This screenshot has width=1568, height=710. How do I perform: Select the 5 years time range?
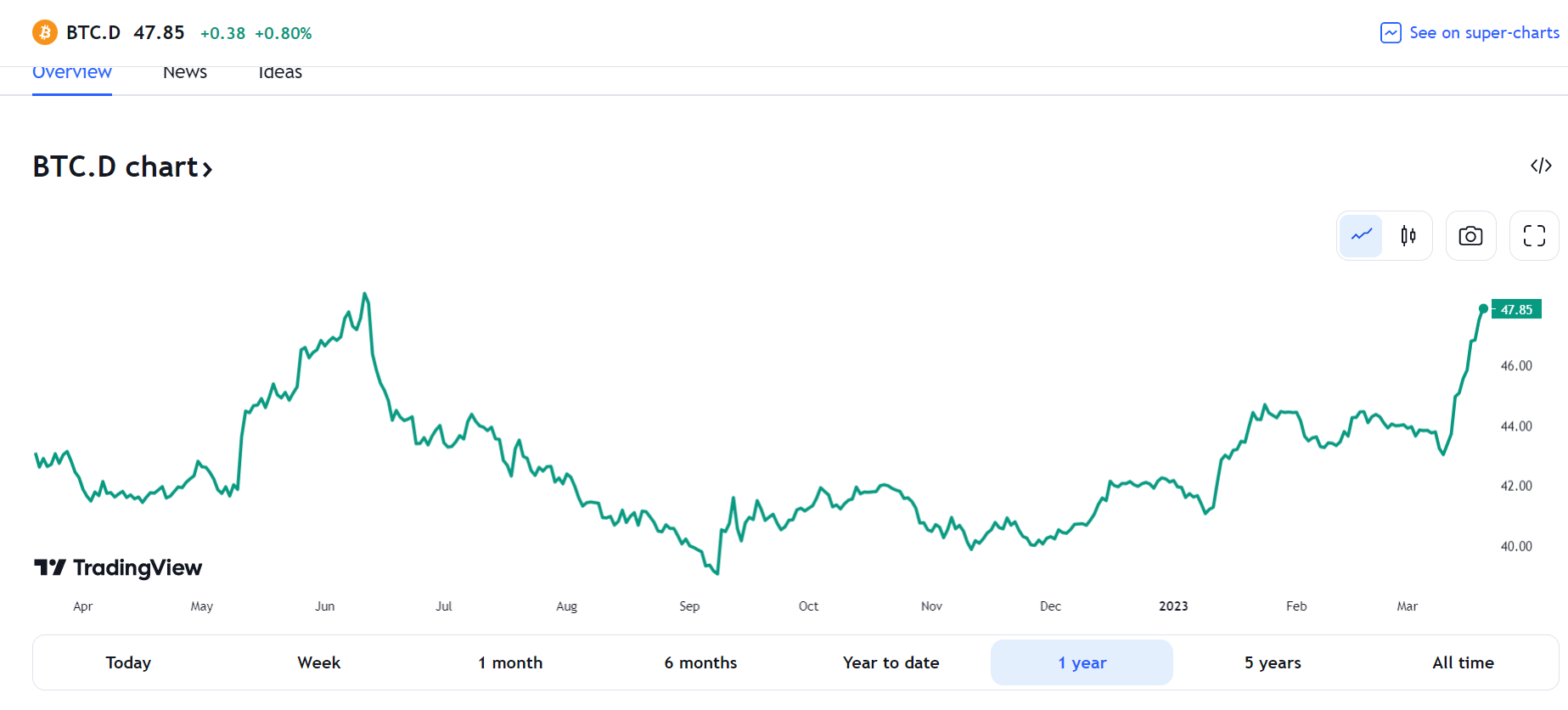pos(1273,662)
